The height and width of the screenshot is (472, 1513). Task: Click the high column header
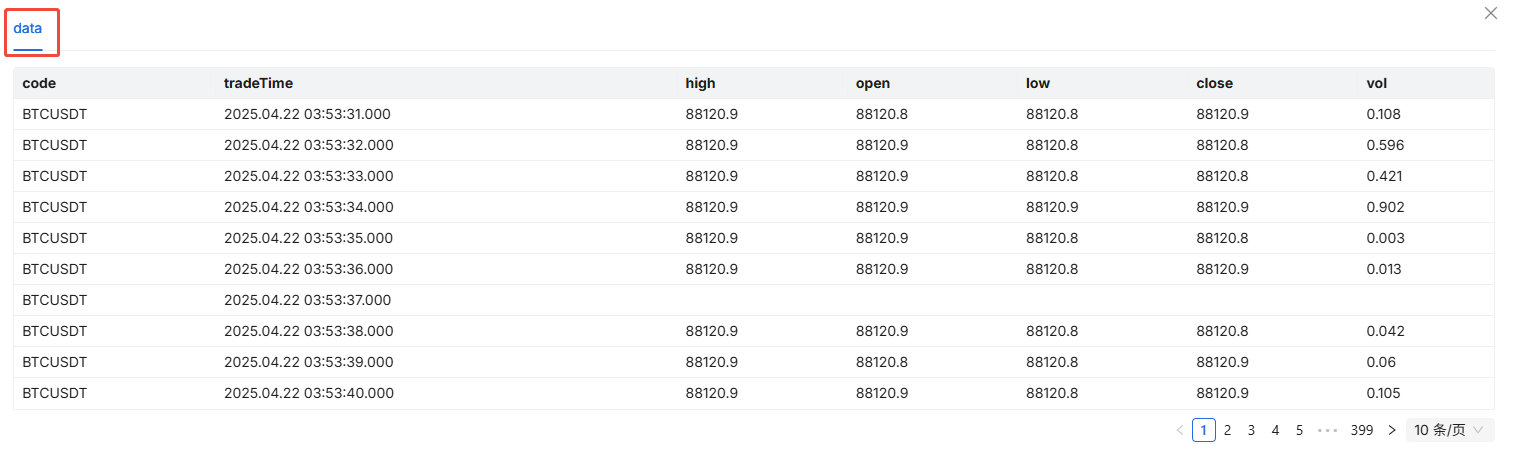pyautogui.click(x=700, y=83)
